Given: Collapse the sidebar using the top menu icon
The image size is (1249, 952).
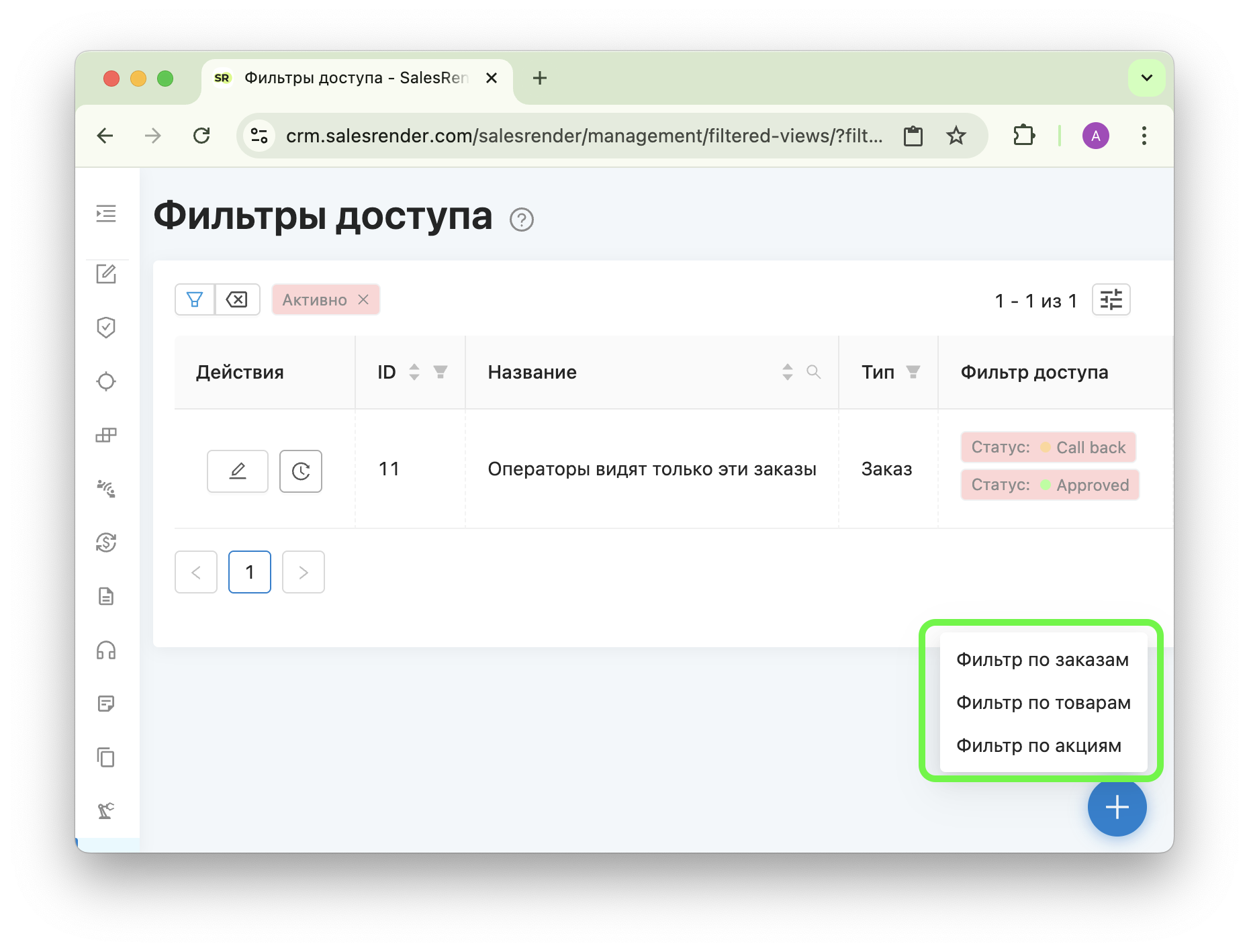Looking at the screenshot, I should 106,213.
